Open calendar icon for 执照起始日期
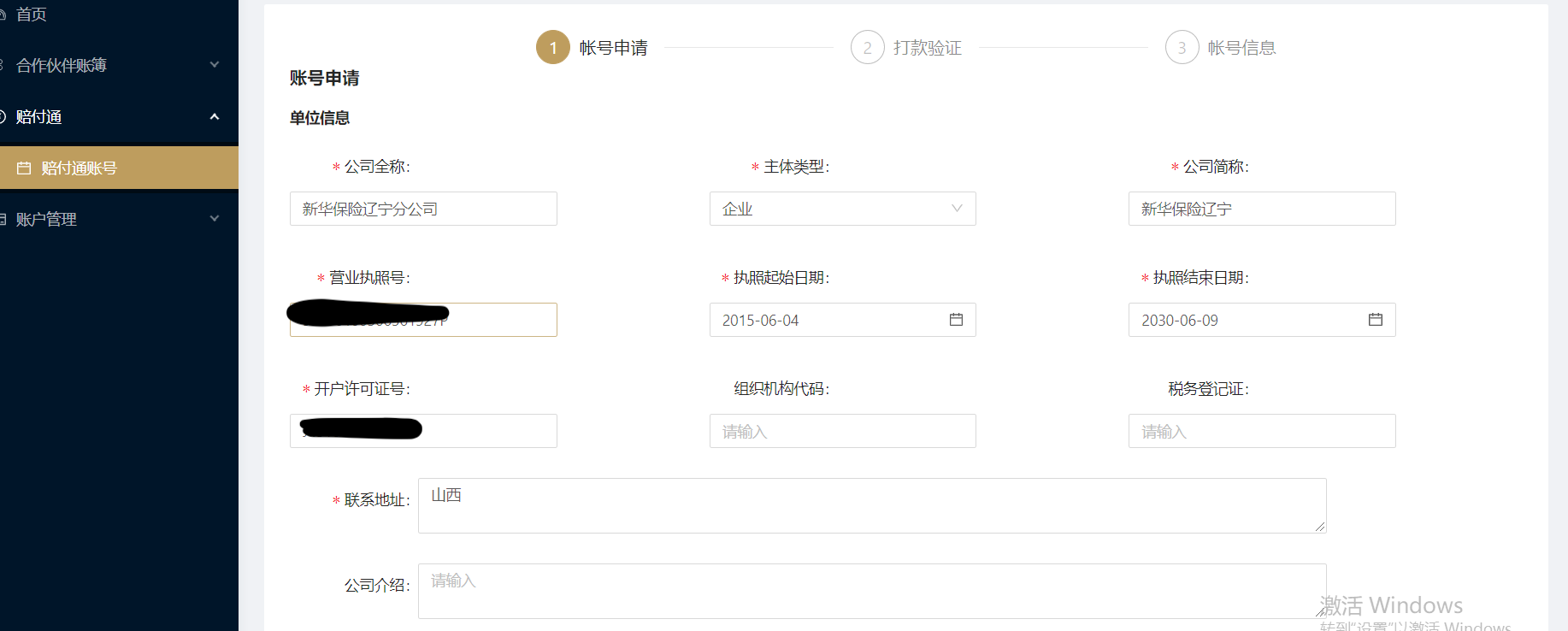1568x631 pixels. pyautogui.click(x=956, y=319)
